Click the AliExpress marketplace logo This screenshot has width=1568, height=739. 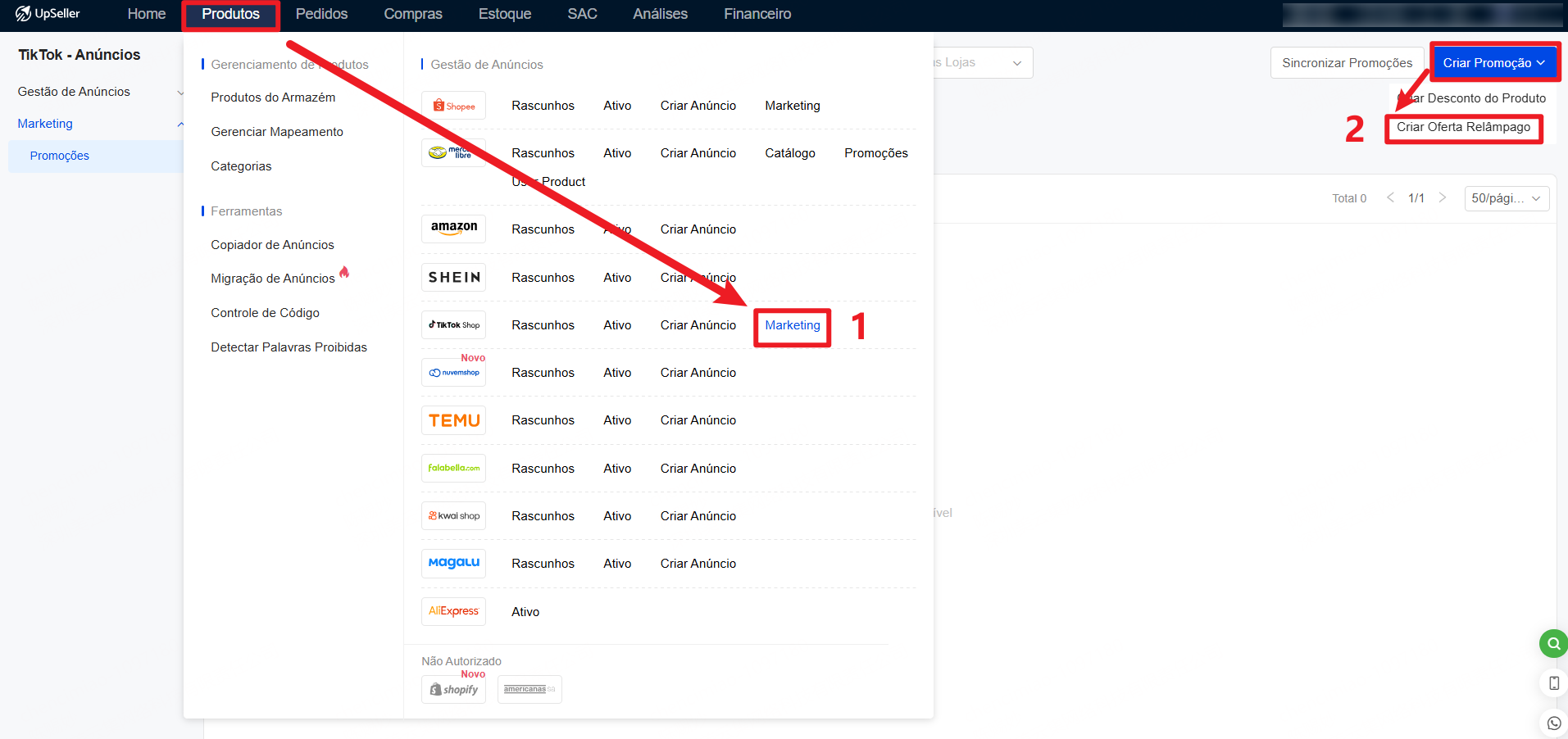453,611
